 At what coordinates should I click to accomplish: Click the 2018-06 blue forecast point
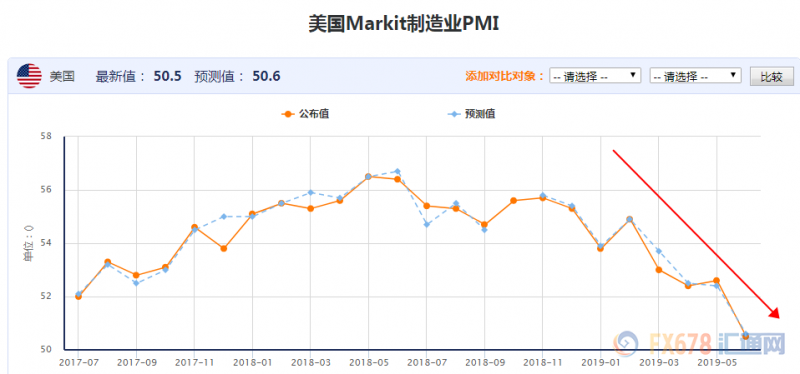coord(397,171)
